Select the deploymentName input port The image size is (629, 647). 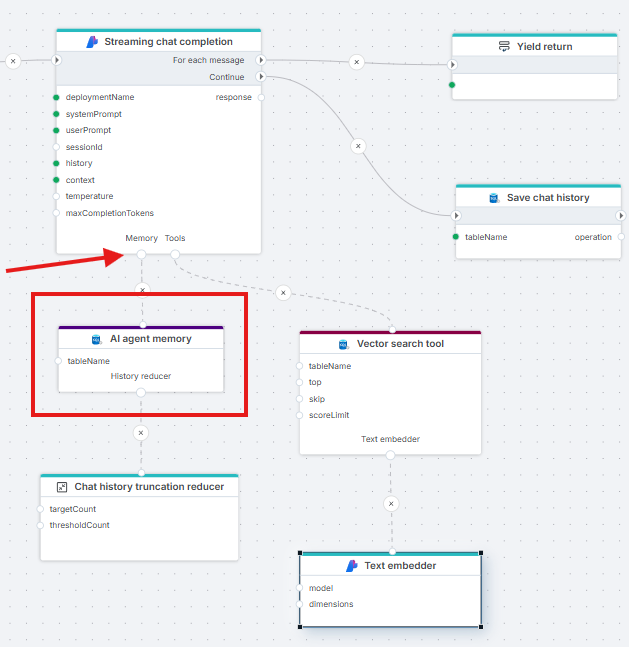click(x=57, y=97)
